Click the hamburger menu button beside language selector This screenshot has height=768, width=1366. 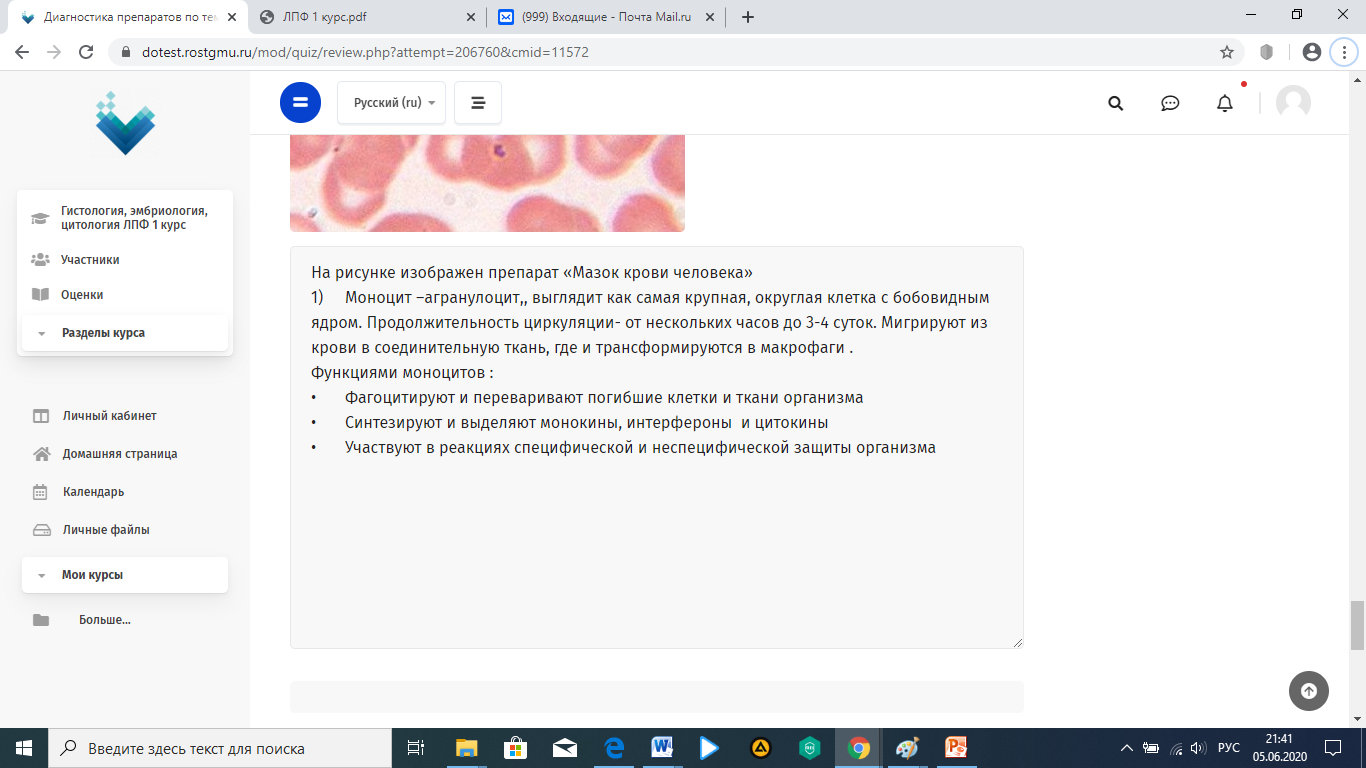pyautogui.click(x=478, y=103)
